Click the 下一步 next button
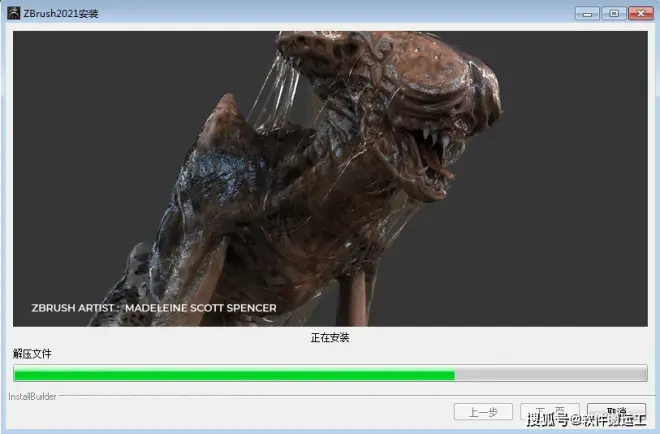This screenshot has height=434, width=660. [550, 412]
